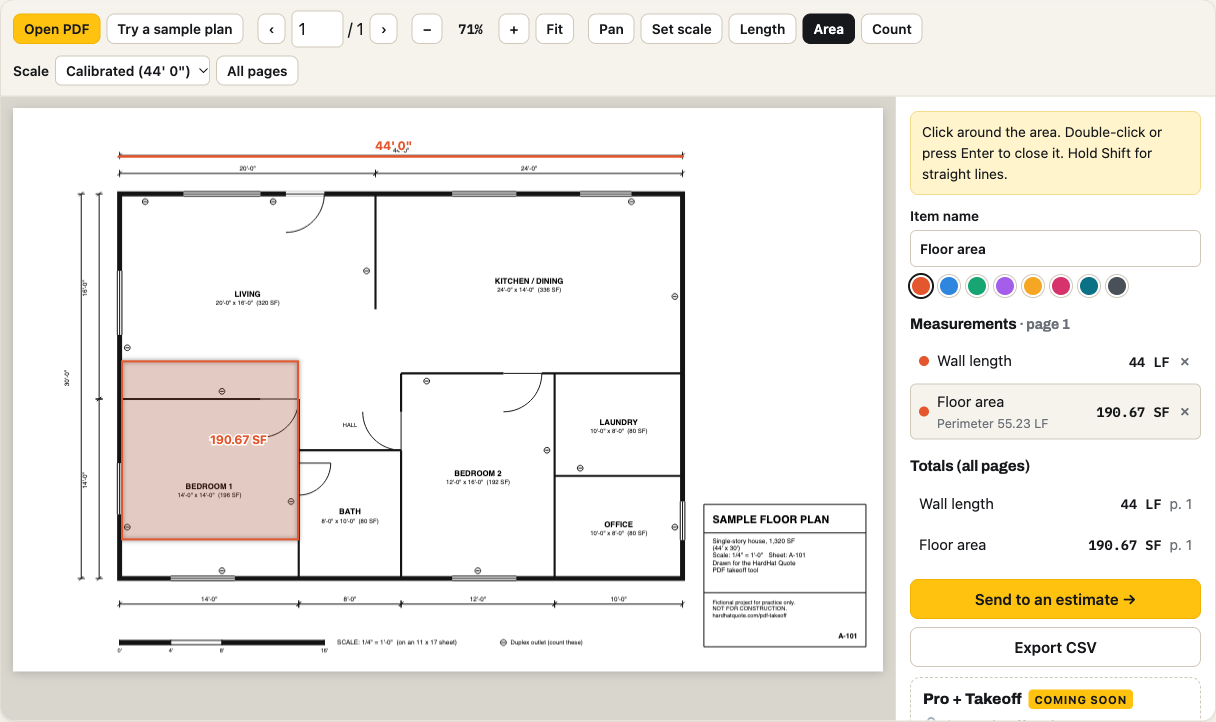The height and width of the screenshot is (722, 1216).
Task: Click the Floor area totals row
Action: (x=1055, y=545)
